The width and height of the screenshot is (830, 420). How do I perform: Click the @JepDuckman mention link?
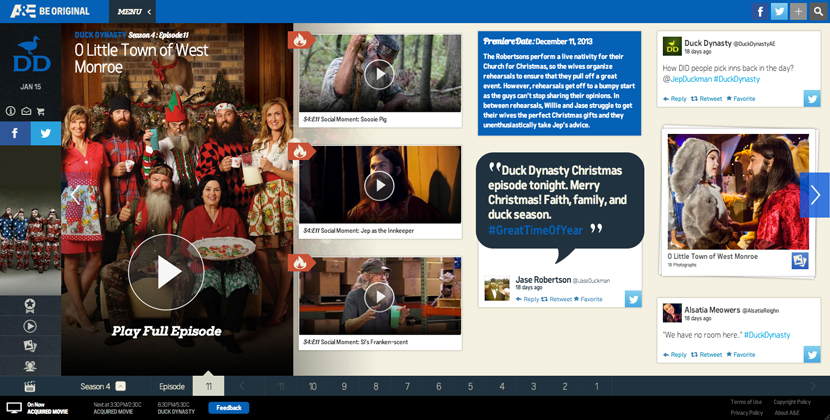click(x=687, y=79)
